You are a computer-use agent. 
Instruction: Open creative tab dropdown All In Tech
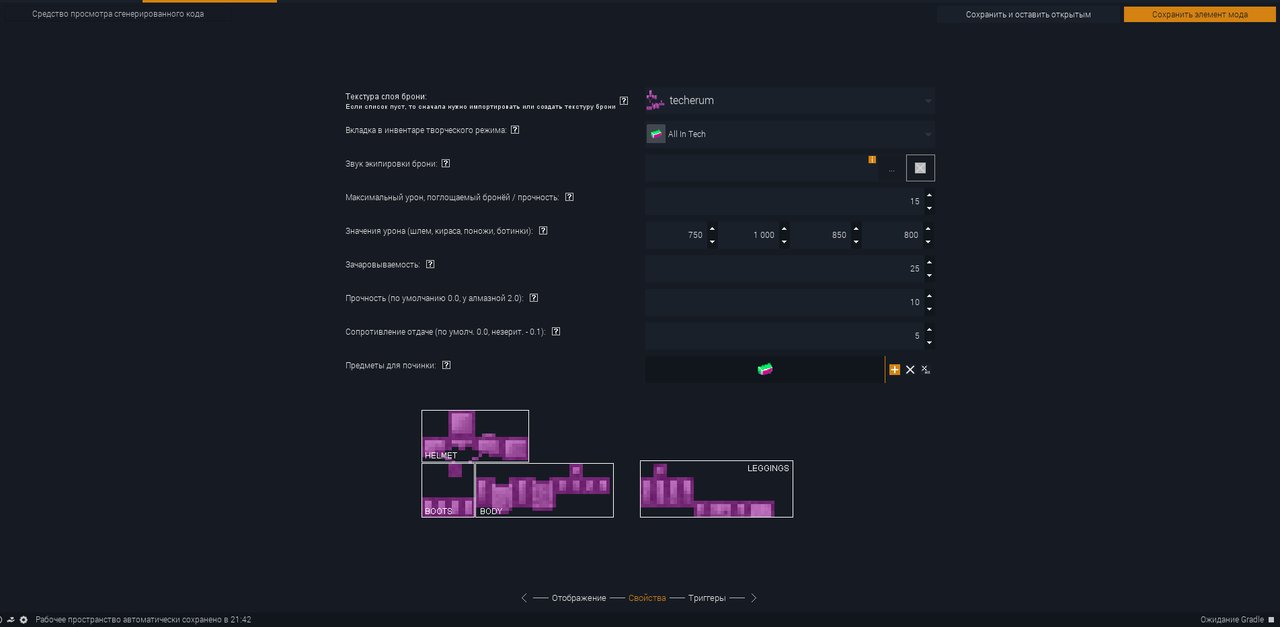click(x=790, y=134)
